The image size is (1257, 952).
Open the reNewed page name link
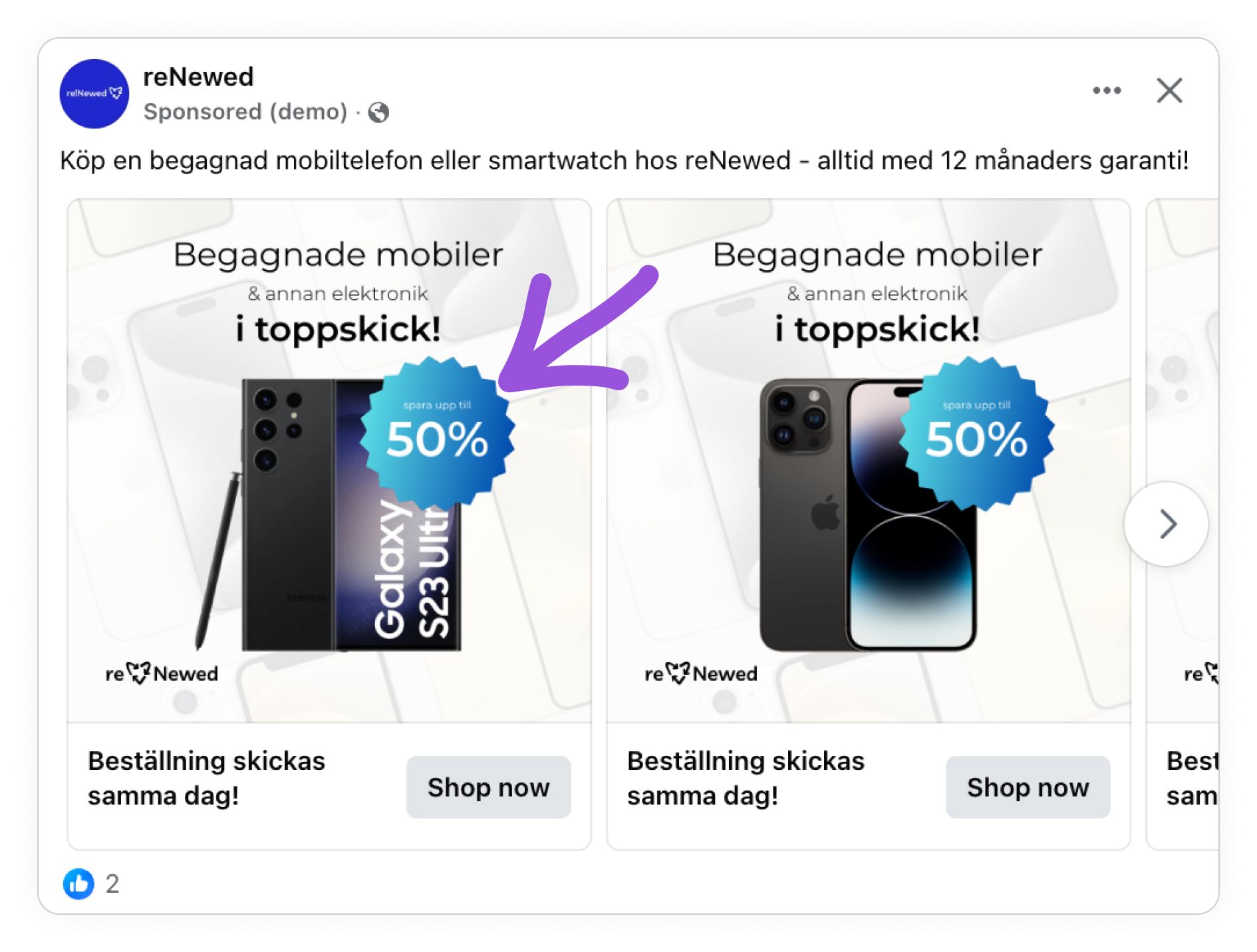[198, 77]
